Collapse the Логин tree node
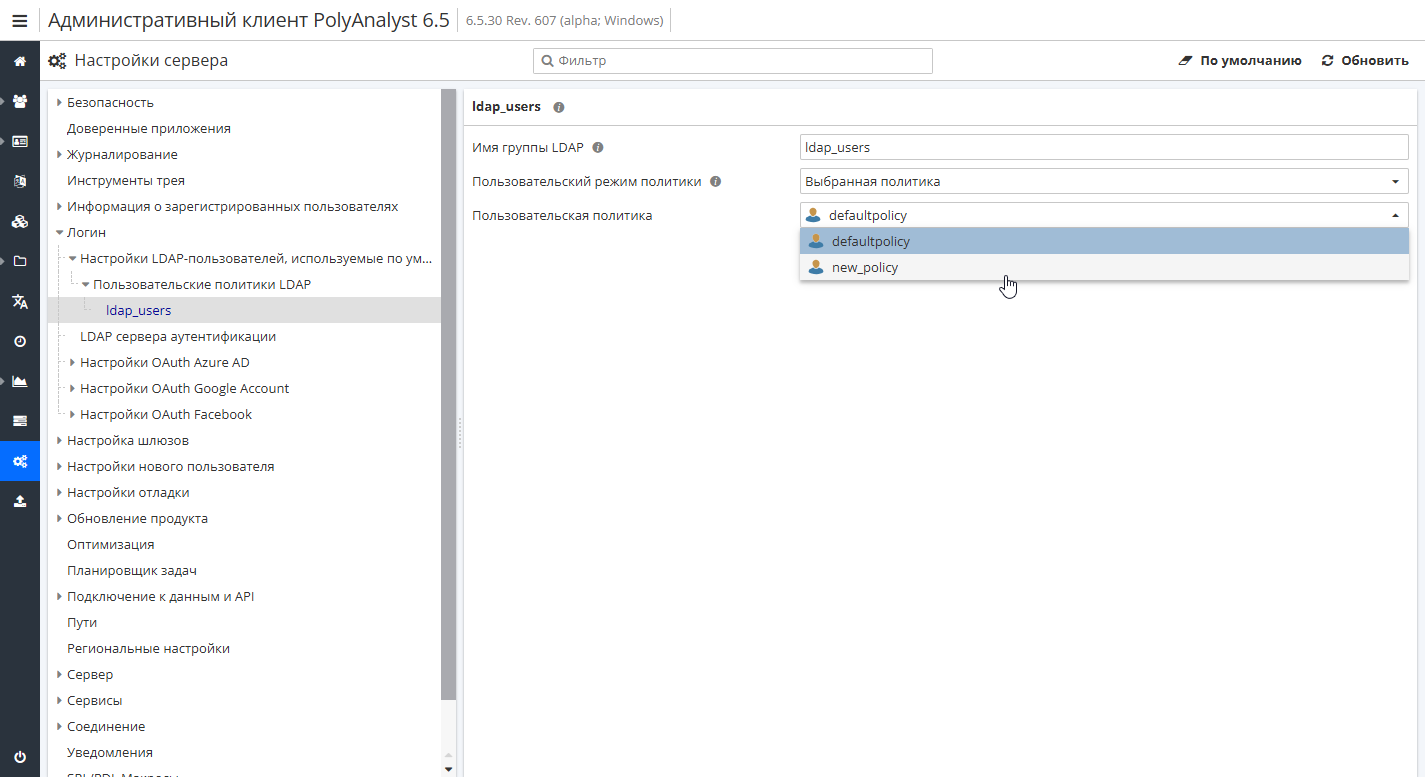Image resolution: width=1425 pixels, height=777 pixels. pos(60,233)
